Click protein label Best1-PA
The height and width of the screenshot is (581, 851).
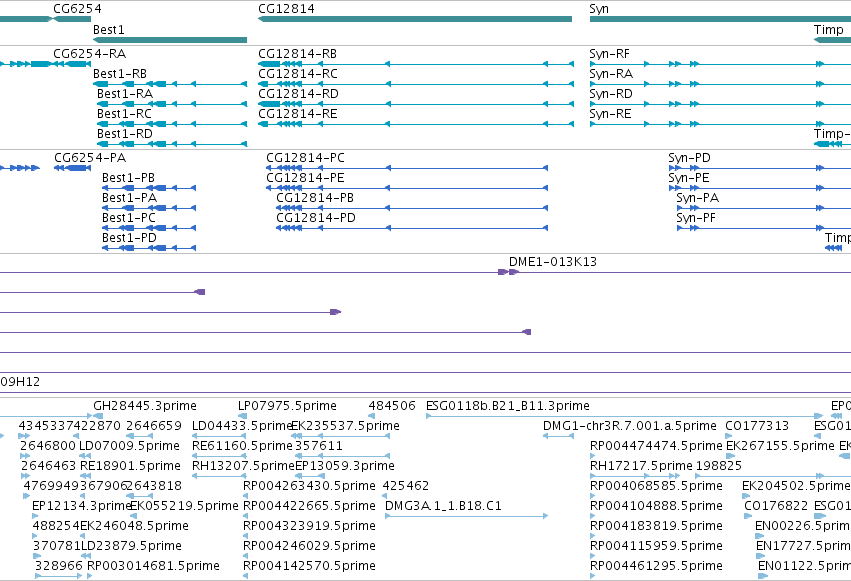point(130,198)
